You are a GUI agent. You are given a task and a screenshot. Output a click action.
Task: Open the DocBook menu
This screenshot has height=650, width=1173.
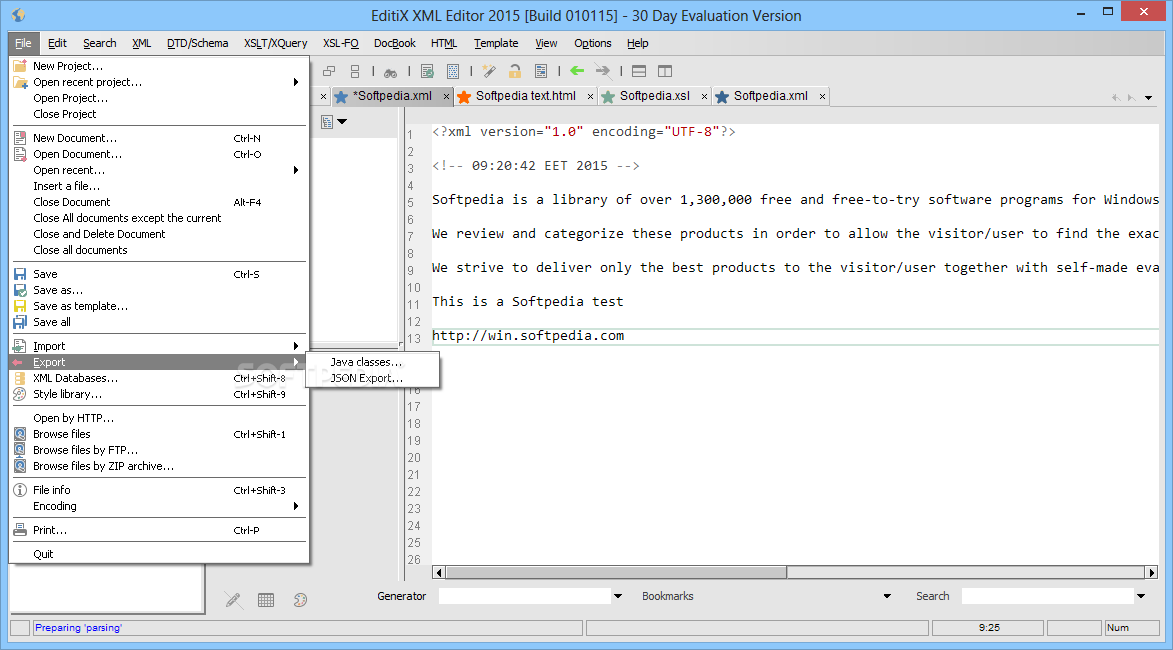(x=394, y=43)
